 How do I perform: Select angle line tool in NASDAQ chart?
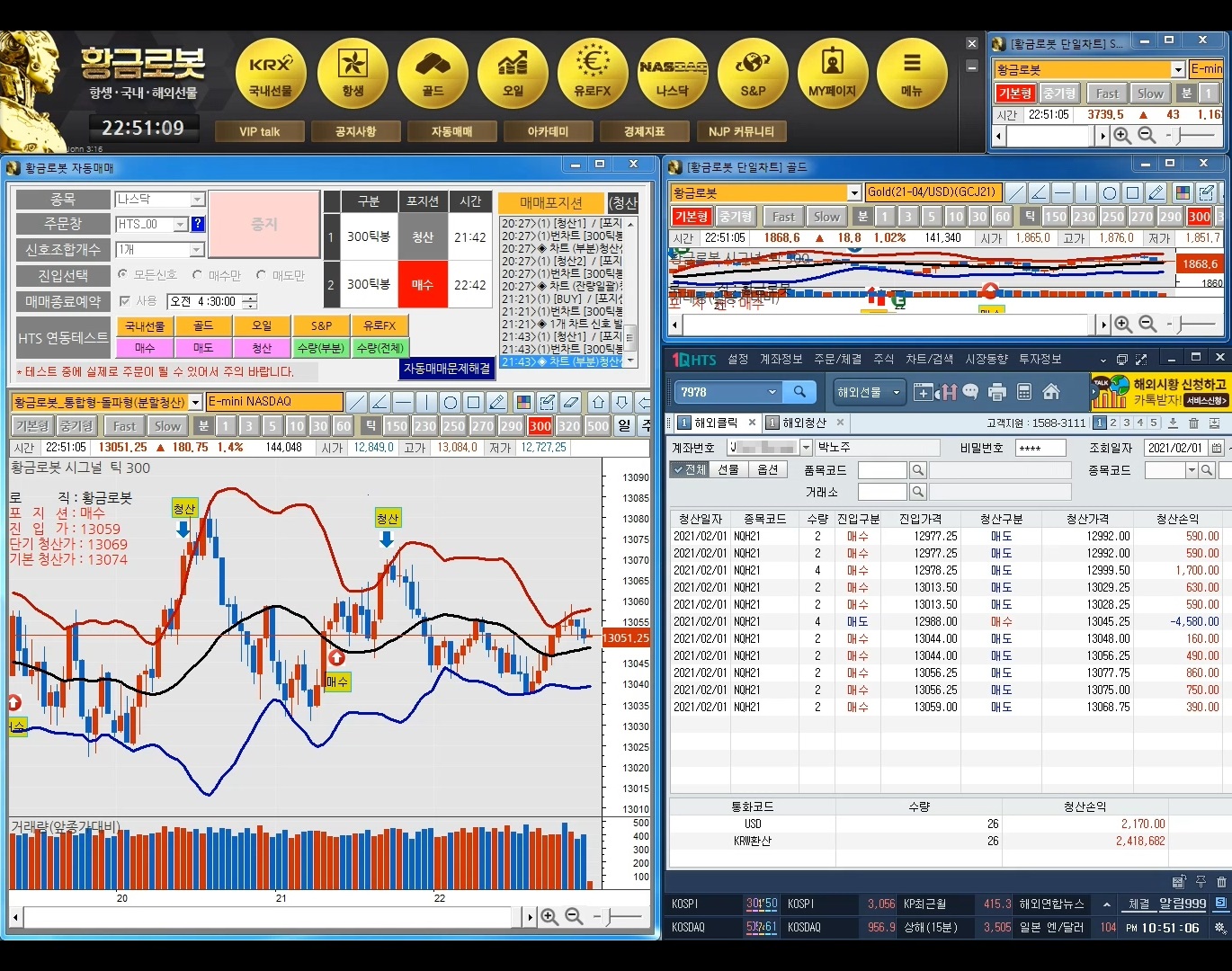379,402
